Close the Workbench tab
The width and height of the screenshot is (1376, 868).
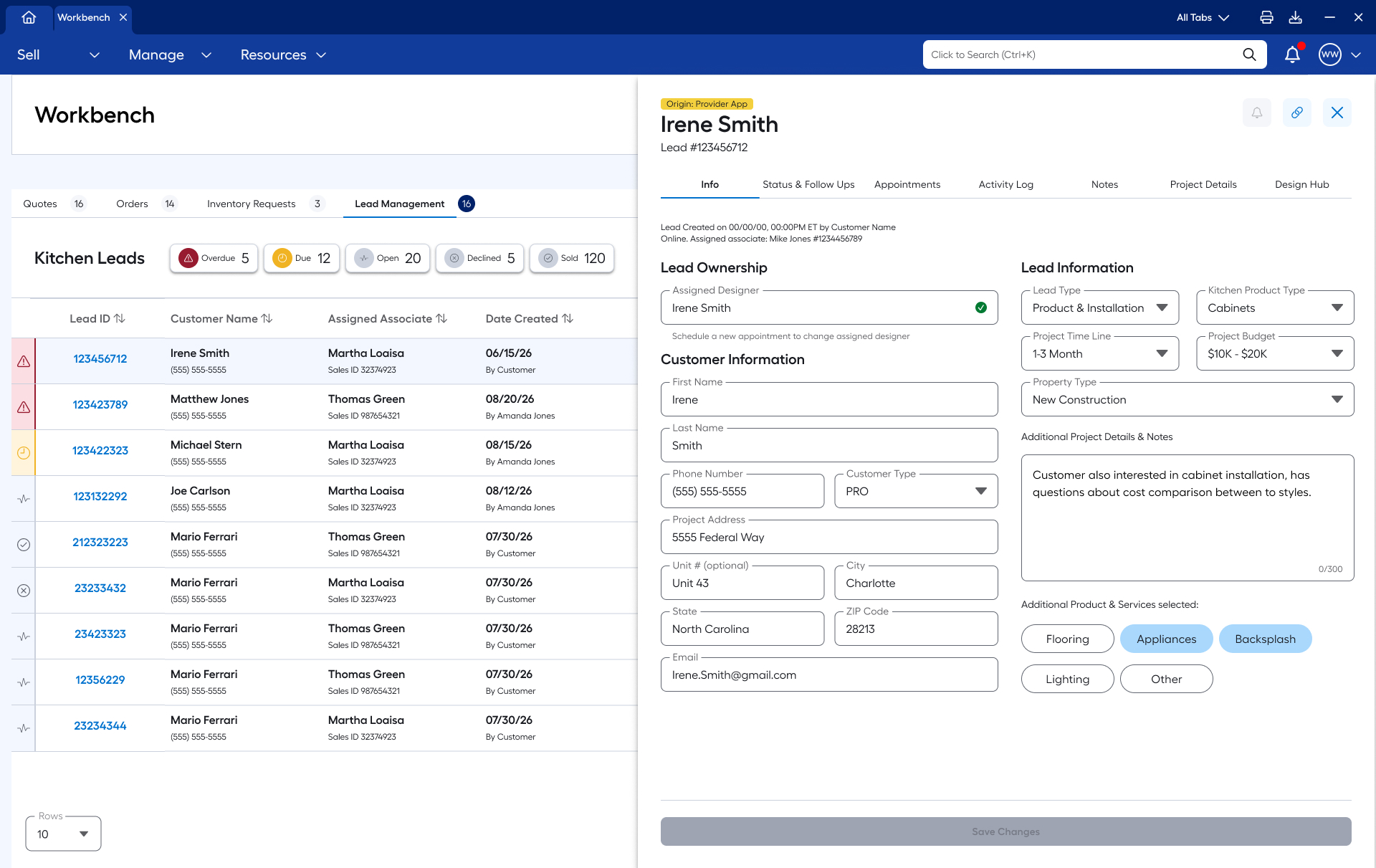coord(123,17)
